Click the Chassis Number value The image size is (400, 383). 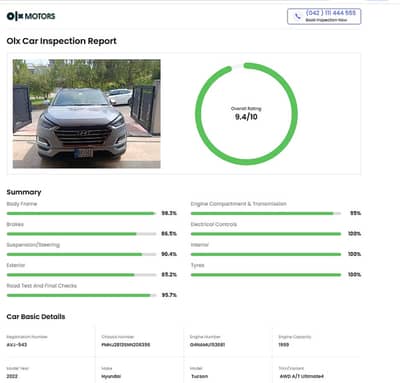pyautogui.click(x=126, y=345)
